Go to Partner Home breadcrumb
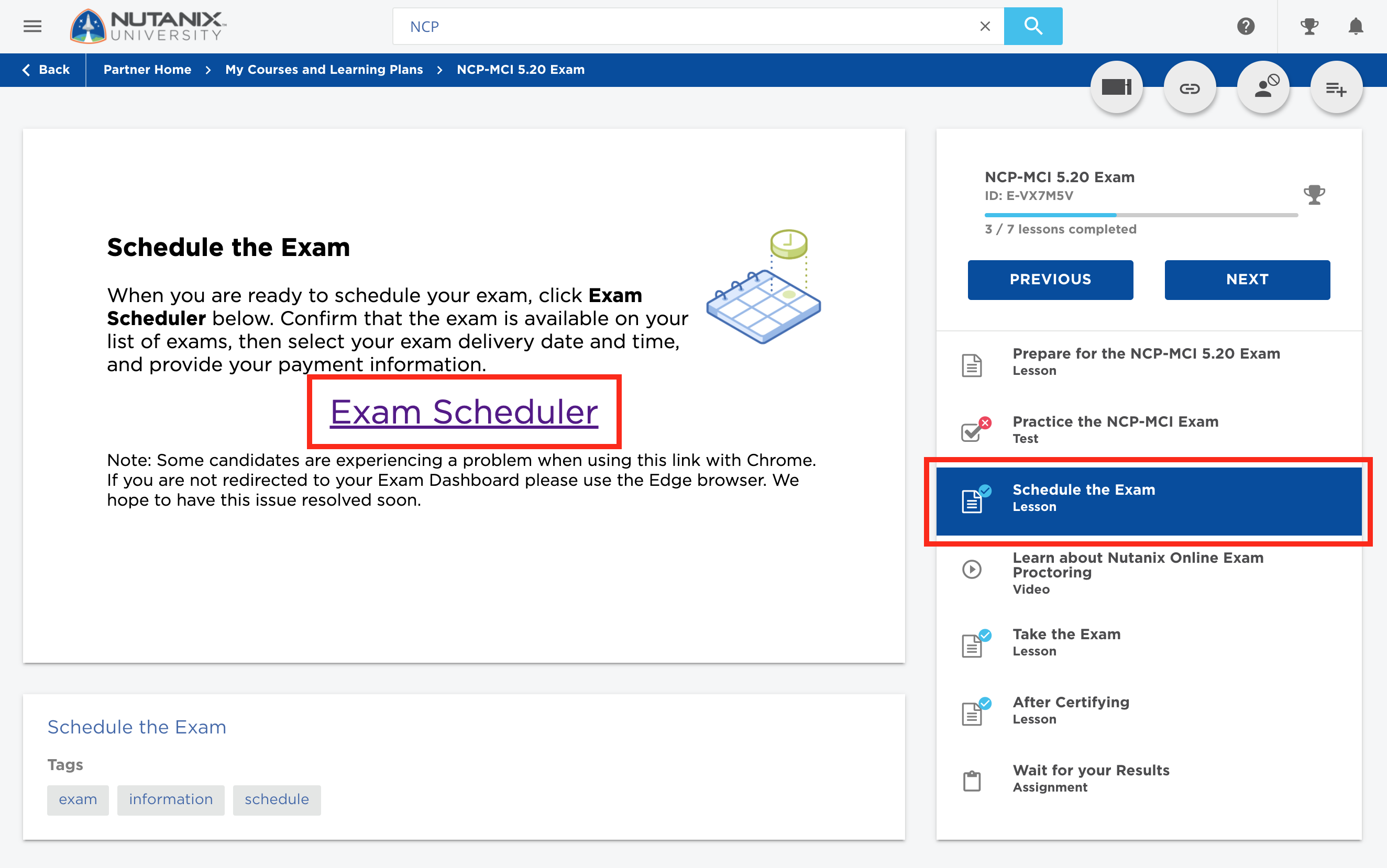The image size is (1387, 868). point(148,70)
